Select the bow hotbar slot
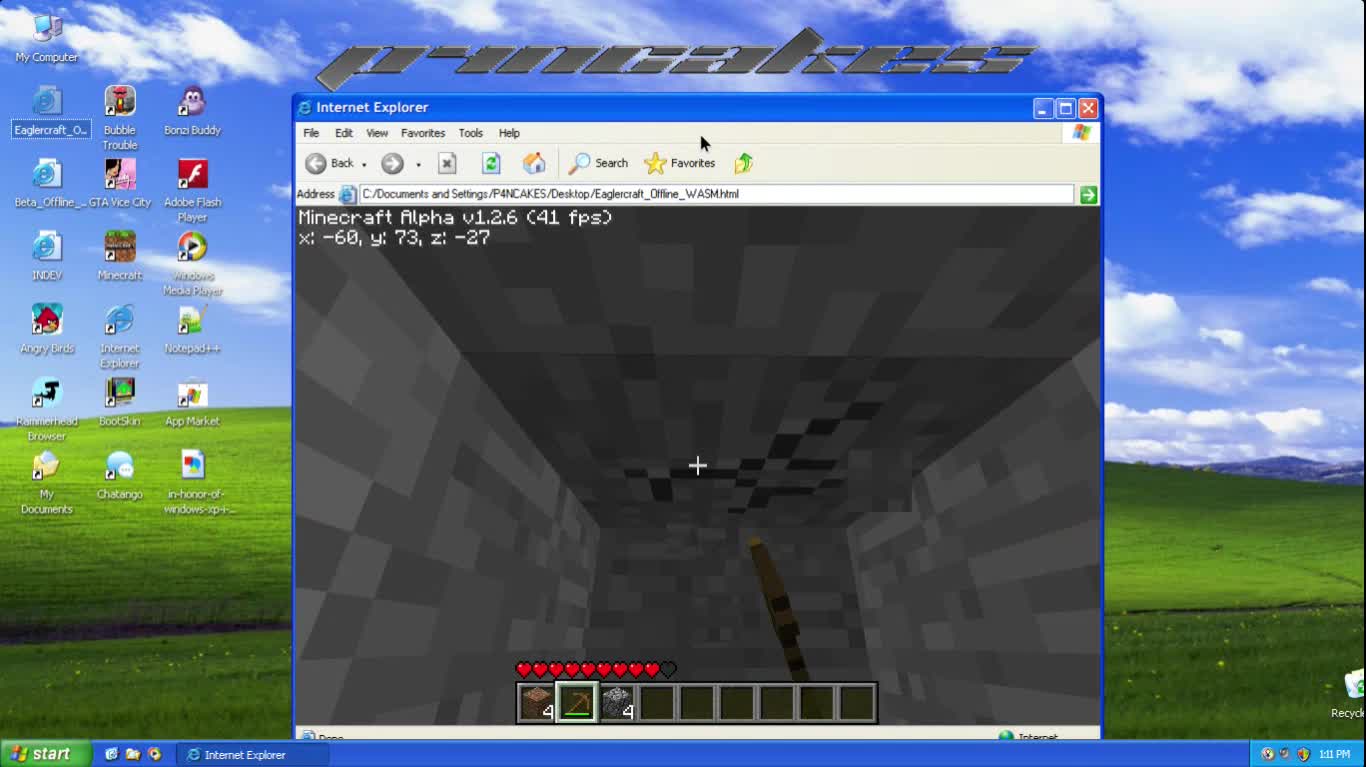 (x=577, y=703)
